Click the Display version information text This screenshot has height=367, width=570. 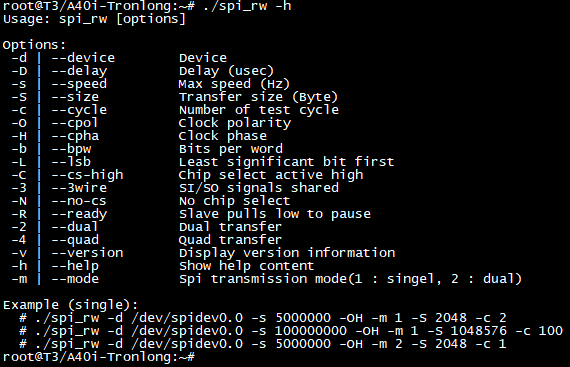pos(287,253)
